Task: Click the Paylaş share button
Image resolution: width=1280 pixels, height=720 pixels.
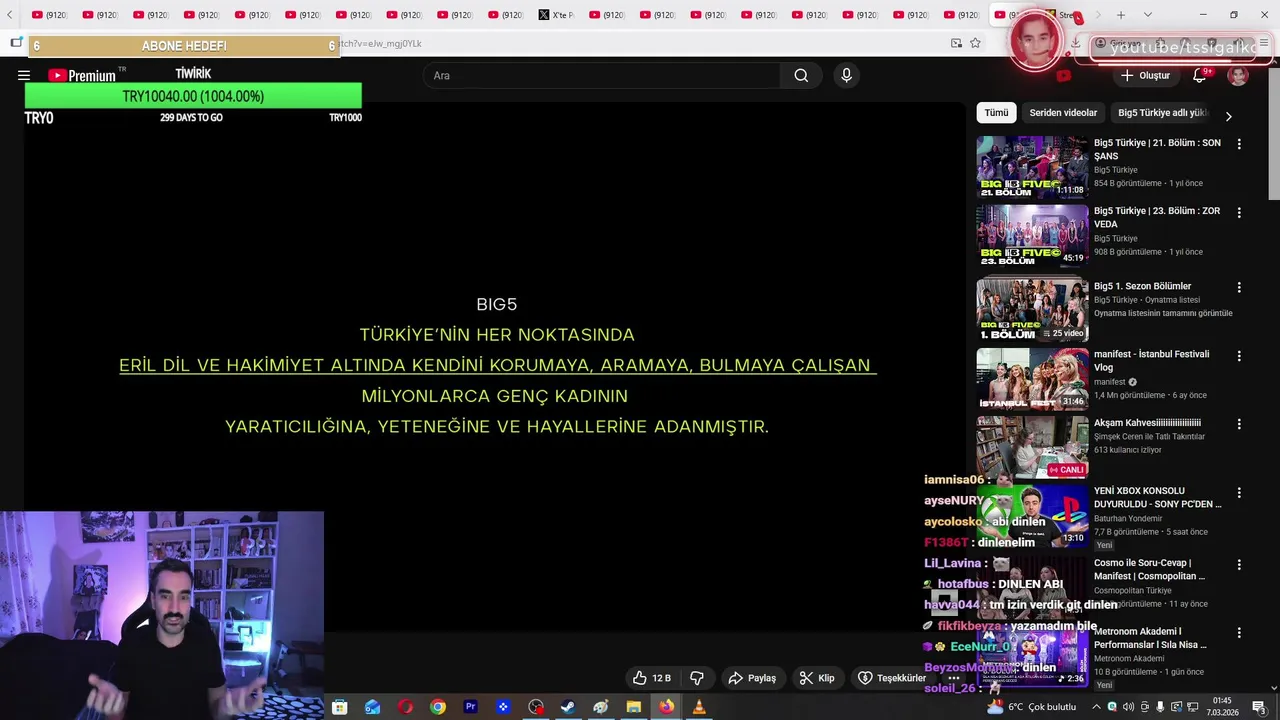Action: point(752,678)
